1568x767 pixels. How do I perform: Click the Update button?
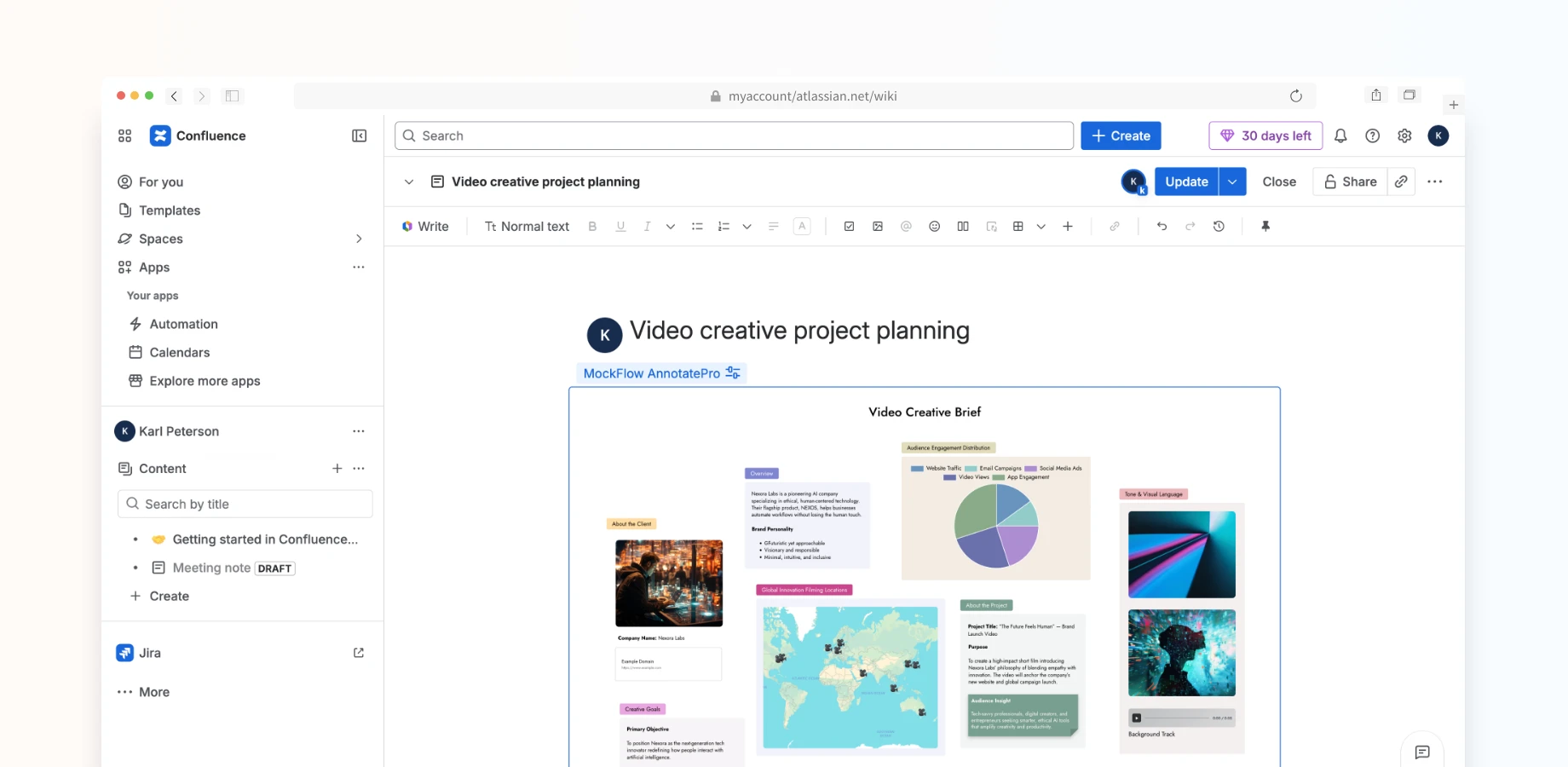point(1186,182)
